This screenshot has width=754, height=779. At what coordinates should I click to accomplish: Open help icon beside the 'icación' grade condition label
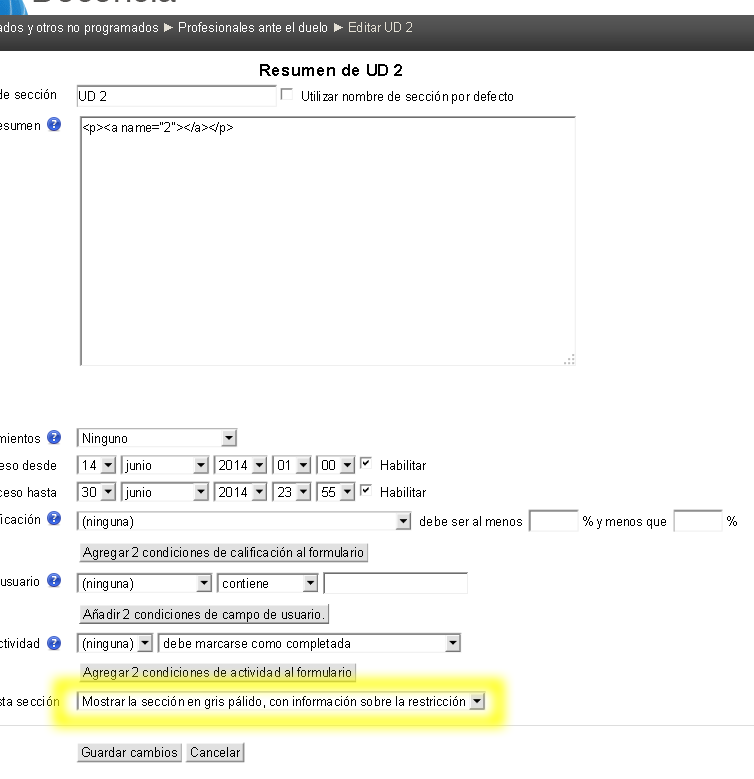pyautogui.click(x=54, y=519)
